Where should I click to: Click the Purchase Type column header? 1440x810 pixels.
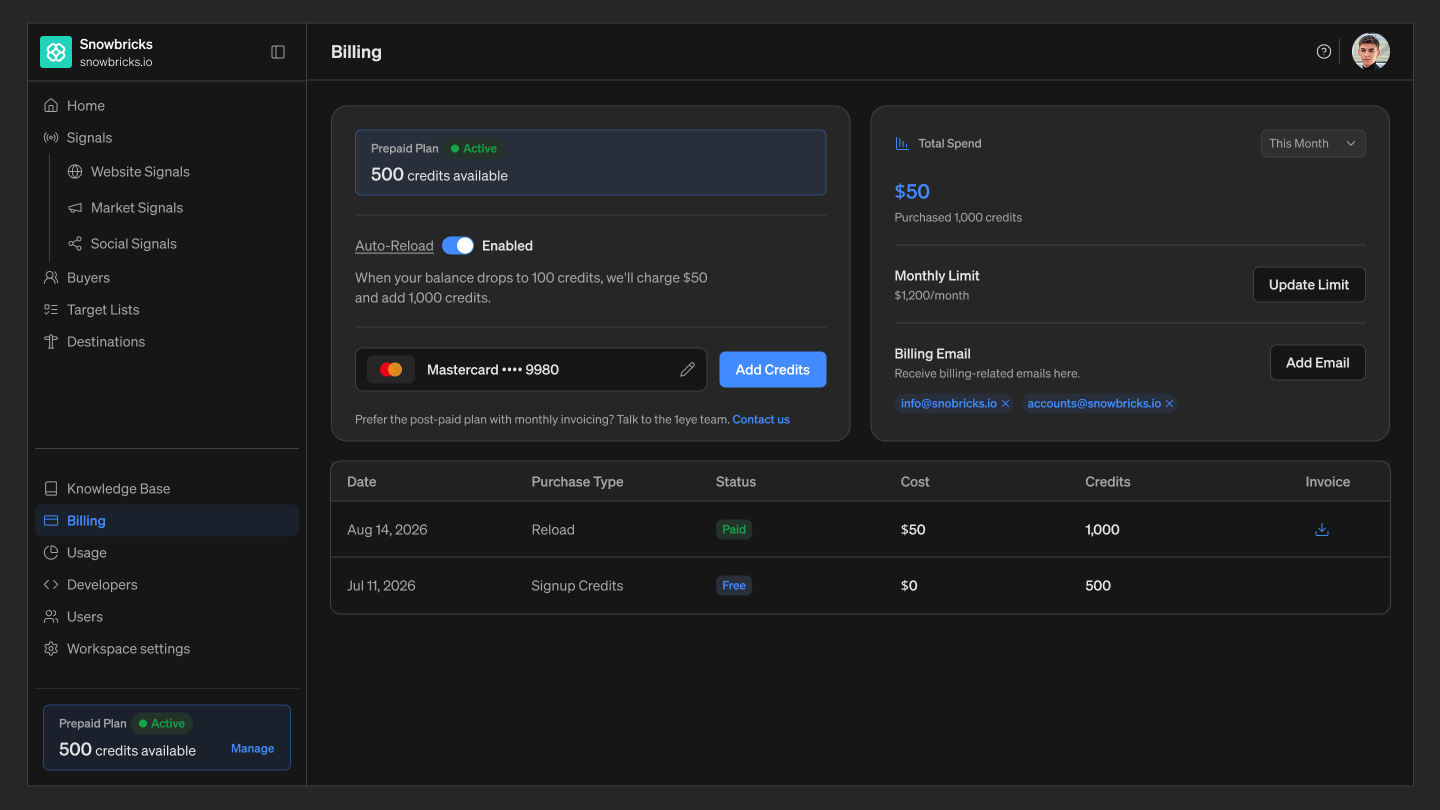tap(577, 482)
